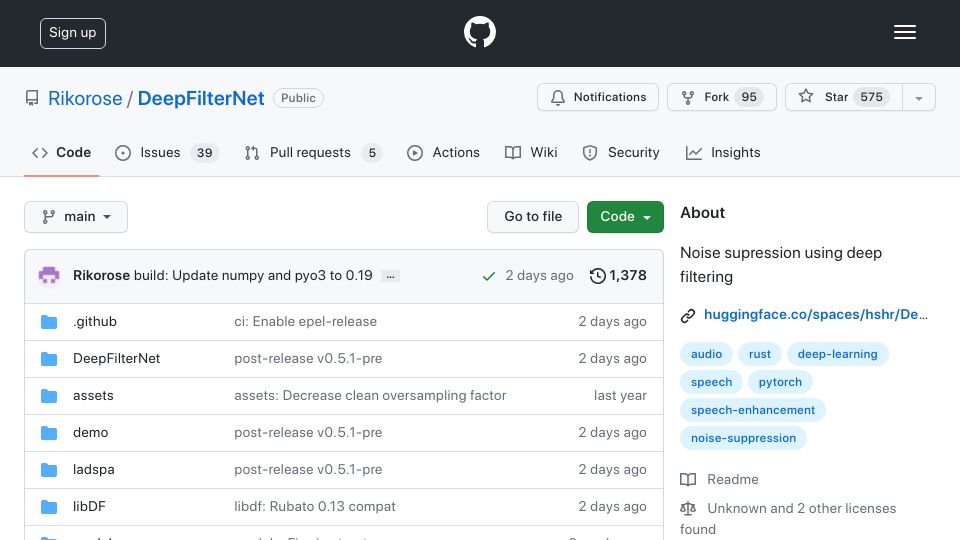Open the huggingface.co/spaces link
Screen dimensions: 960x540
(816, 315)
